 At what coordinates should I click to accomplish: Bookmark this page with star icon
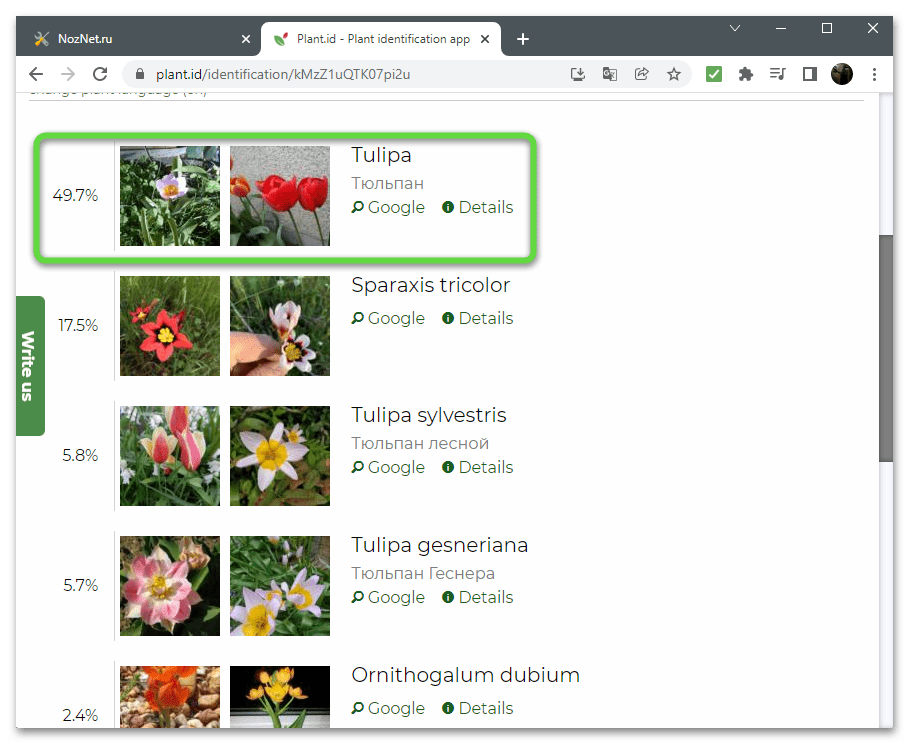pos(673,74)
